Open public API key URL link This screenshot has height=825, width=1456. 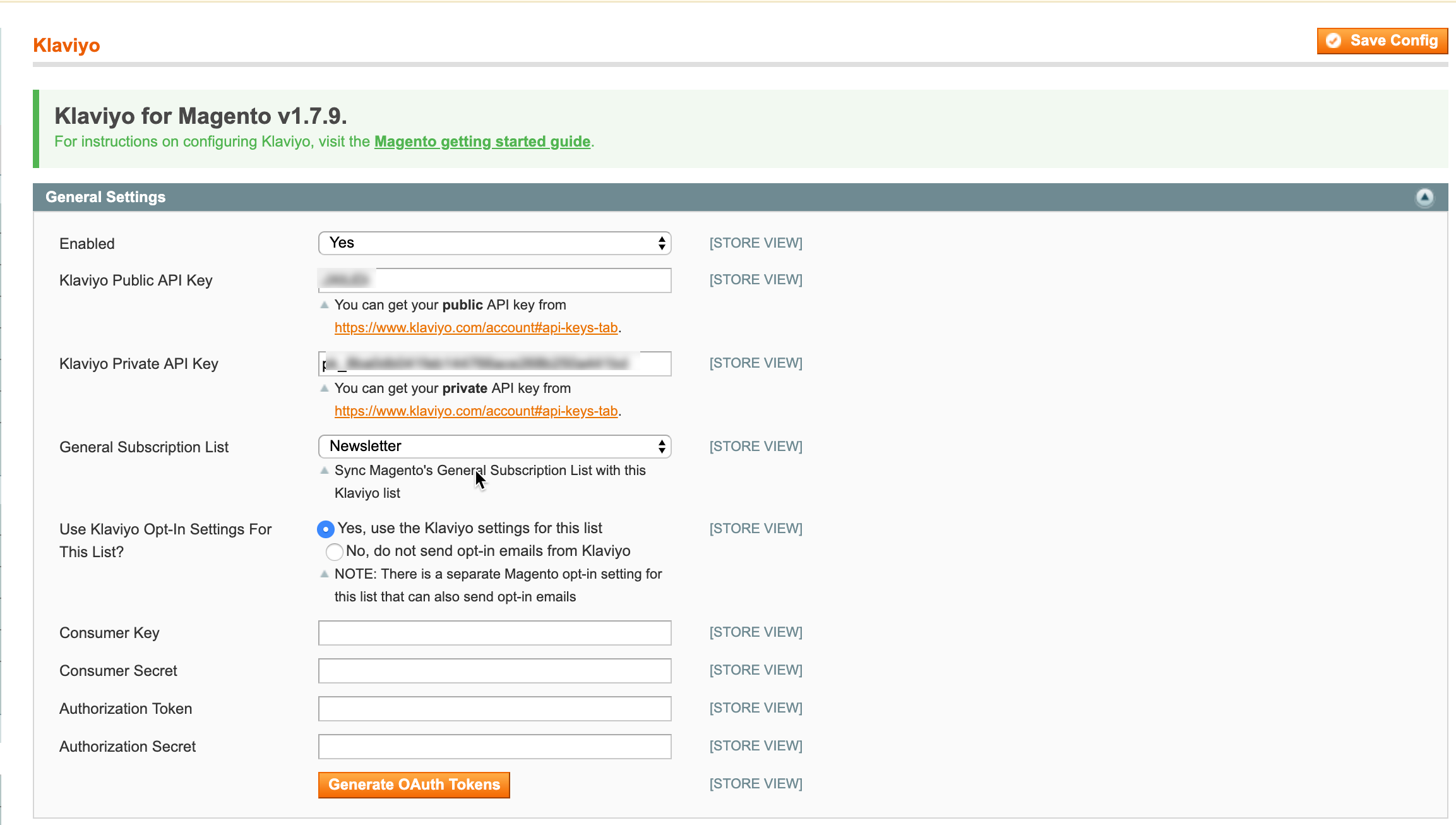coord(476,328)
